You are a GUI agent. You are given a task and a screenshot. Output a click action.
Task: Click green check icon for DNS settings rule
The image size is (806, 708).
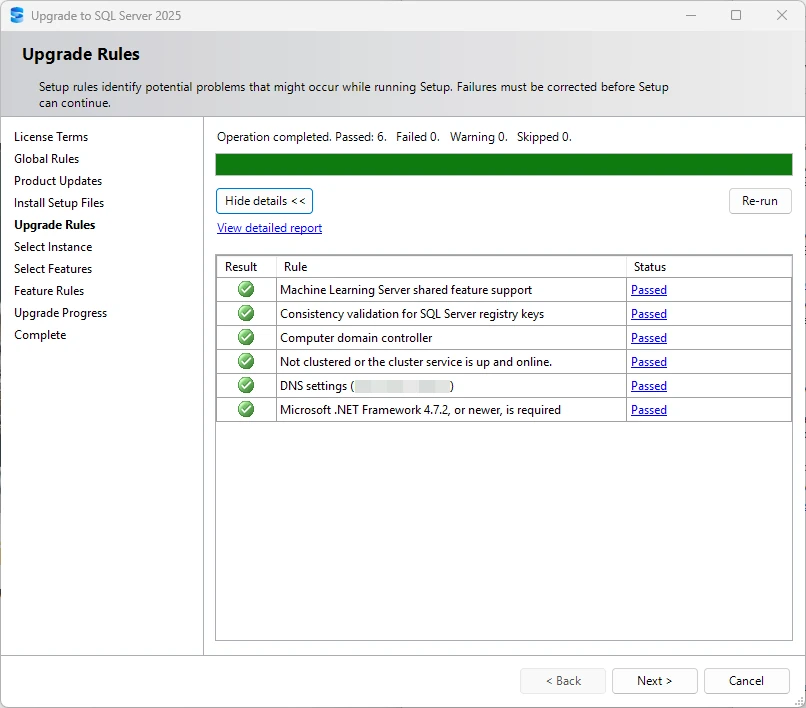coord(246,385)
